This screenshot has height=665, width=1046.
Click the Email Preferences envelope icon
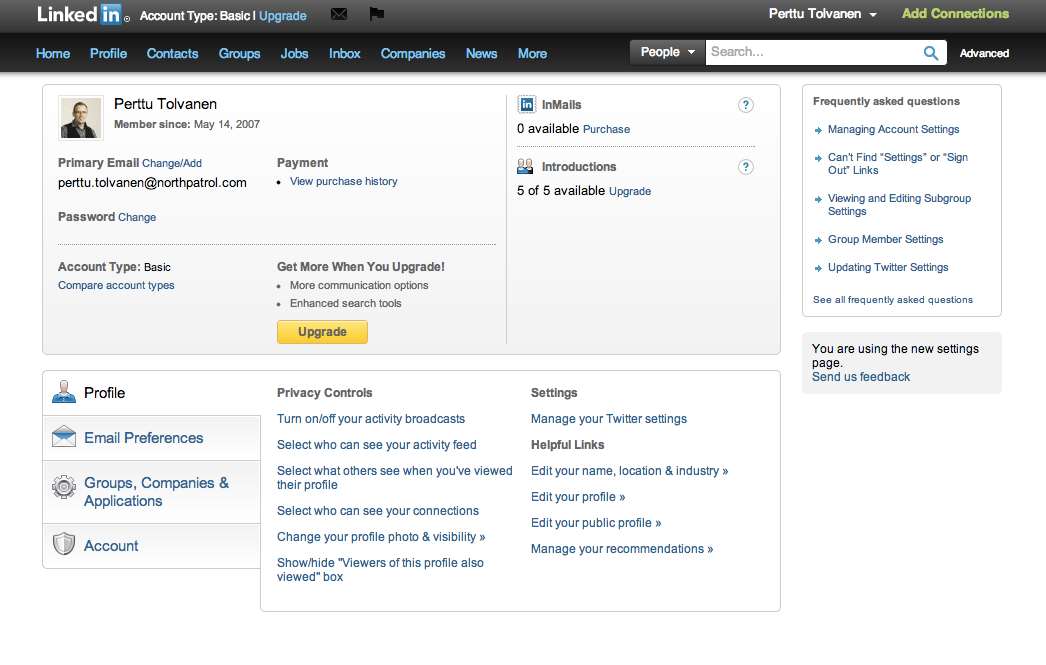tap(64, 437)
